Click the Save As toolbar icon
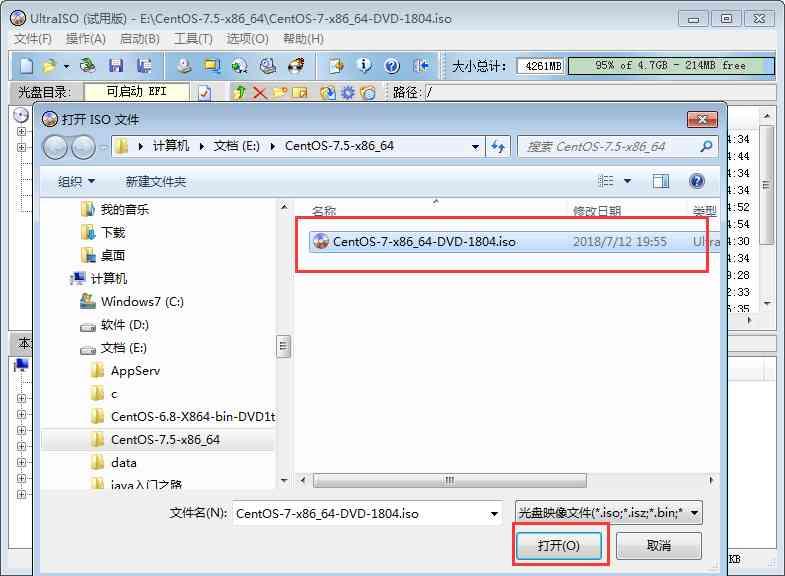The width and height of the screenshot is (785, 576). [x=145, y=66]
